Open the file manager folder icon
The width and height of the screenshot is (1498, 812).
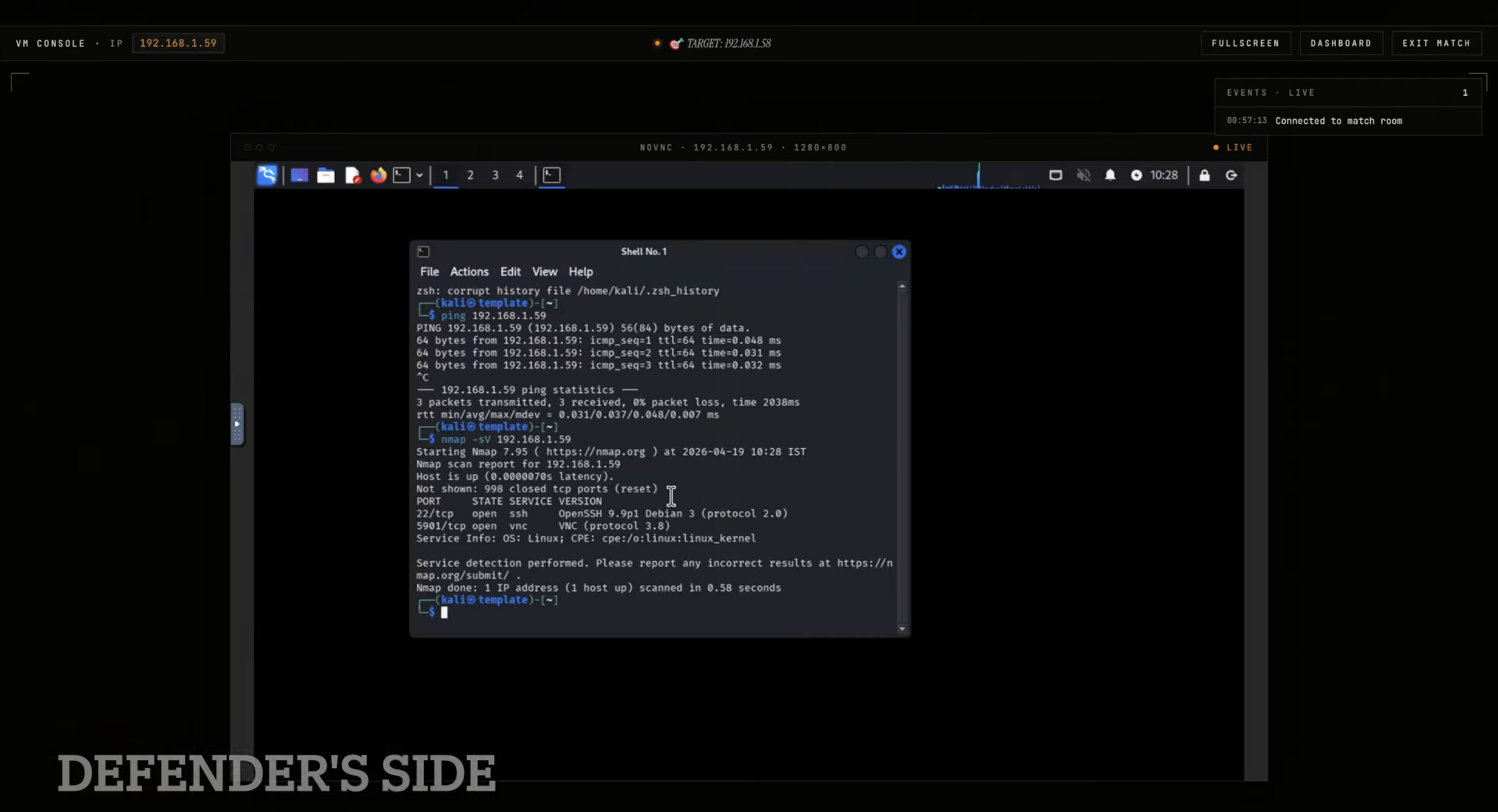pos(326,175)
